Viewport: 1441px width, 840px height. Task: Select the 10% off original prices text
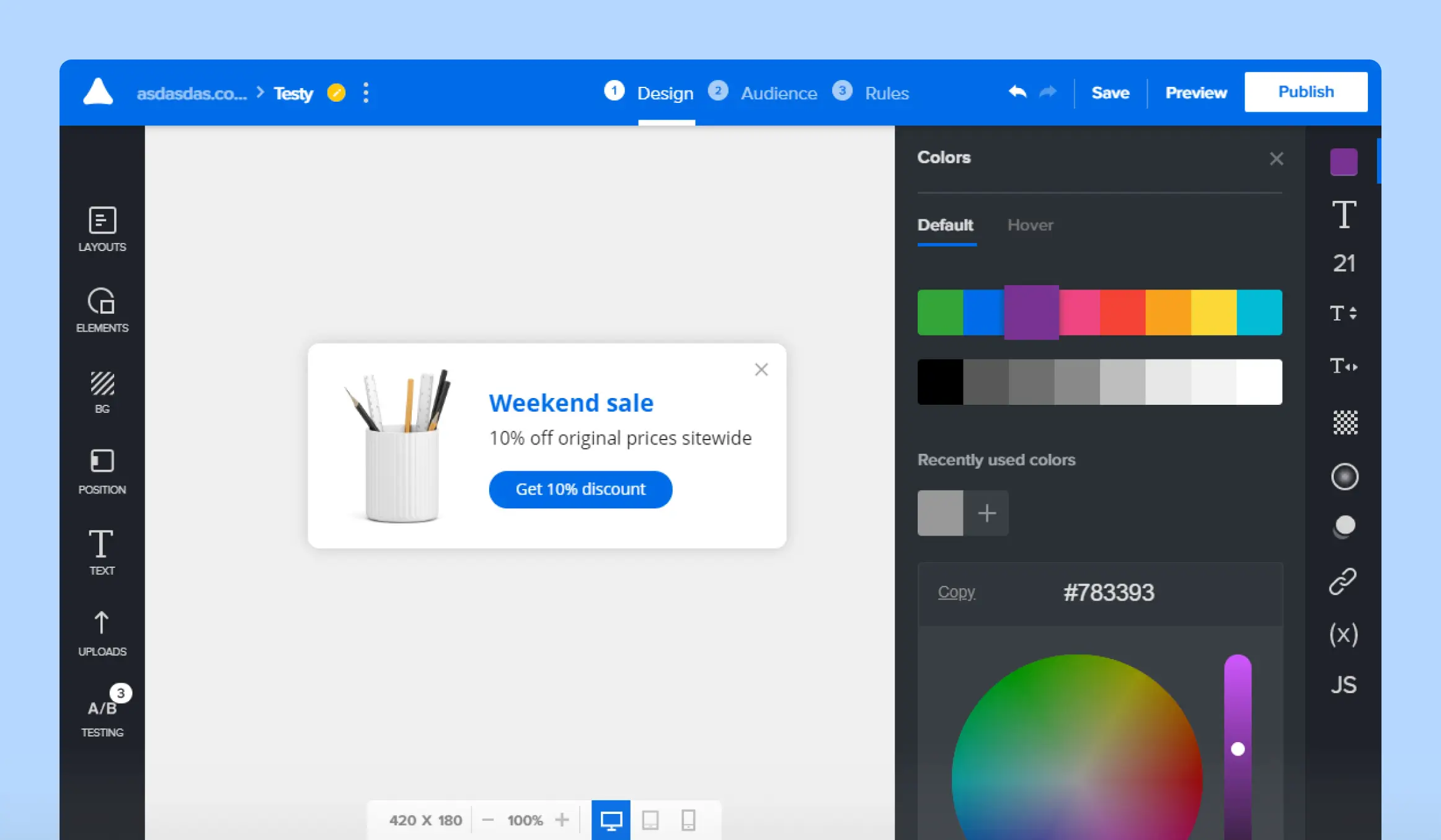tap(620, 438)
